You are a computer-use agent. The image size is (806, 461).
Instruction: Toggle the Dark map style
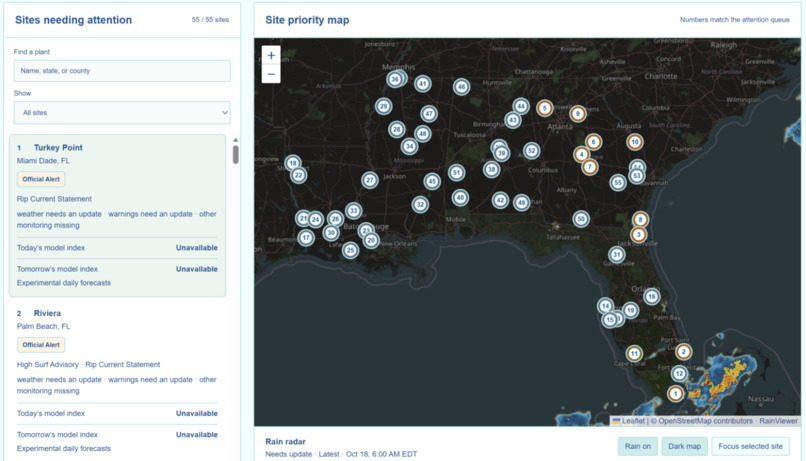pyautogui.click(x=684, y=446)
